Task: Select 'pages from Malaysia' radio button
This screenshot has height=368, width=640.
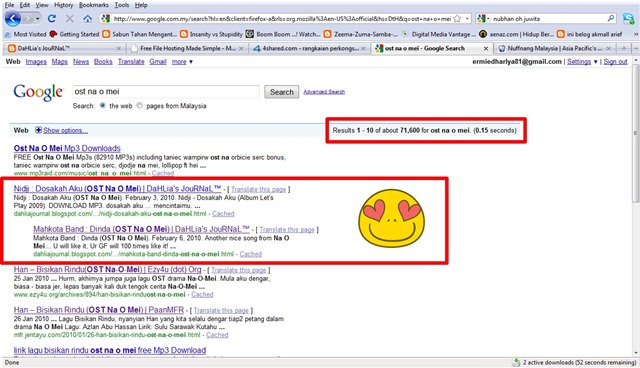Action: click(x=140, y=106)
